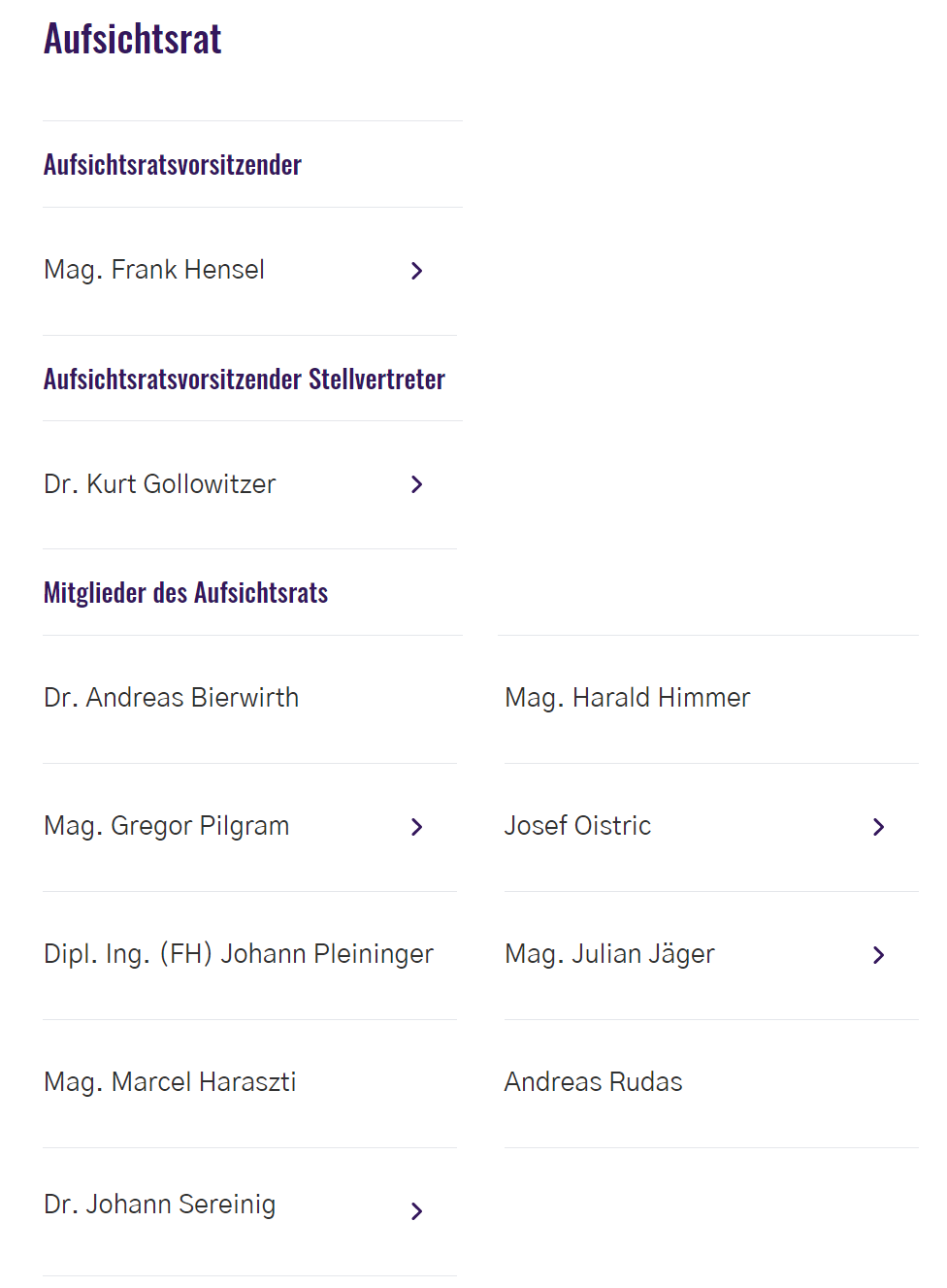Click the chevron next to Josef Oistric

[878, 827]
